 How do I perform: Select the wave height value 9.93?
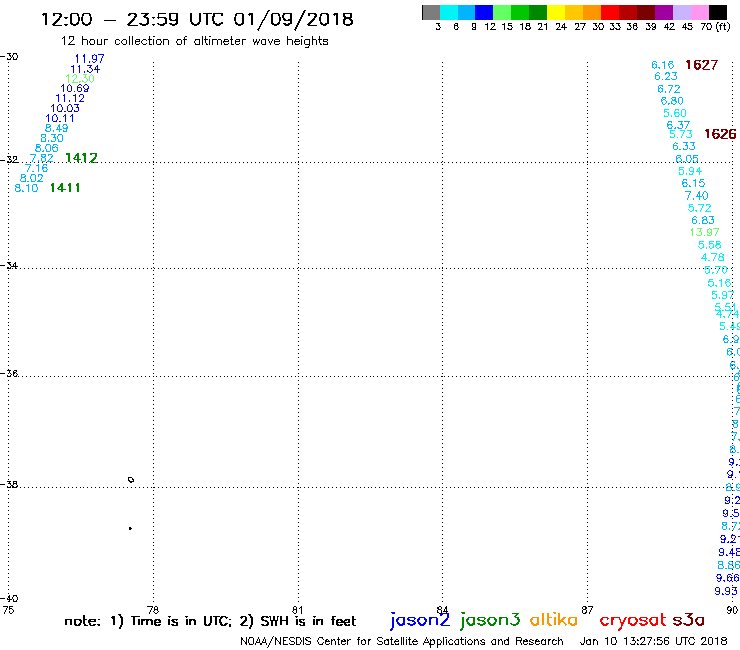click(x=726, y=591)
